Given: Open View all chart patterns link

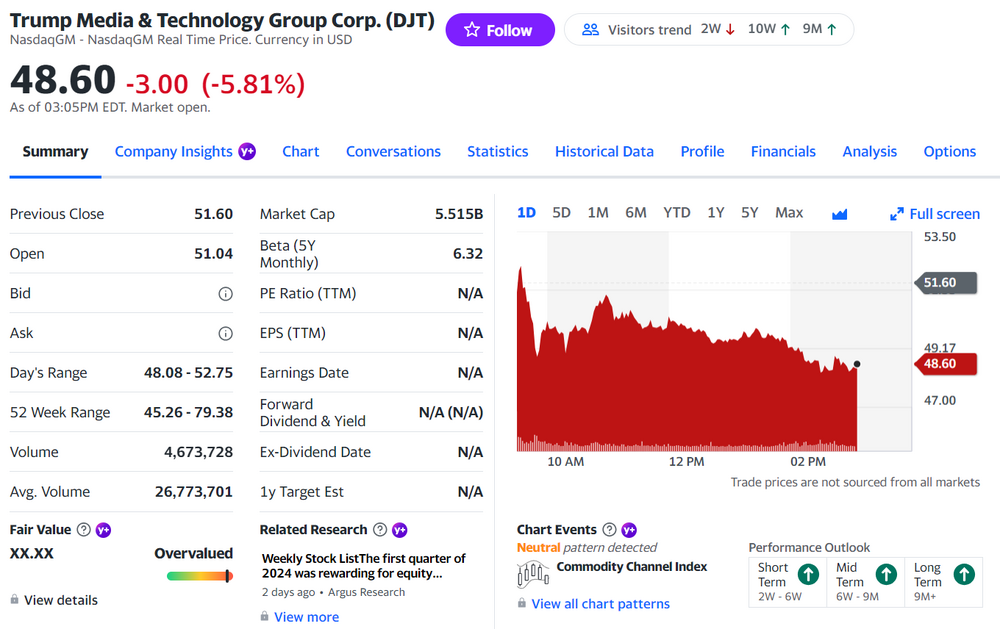Looking at the screenshot, I should click(x=600, y=604).
